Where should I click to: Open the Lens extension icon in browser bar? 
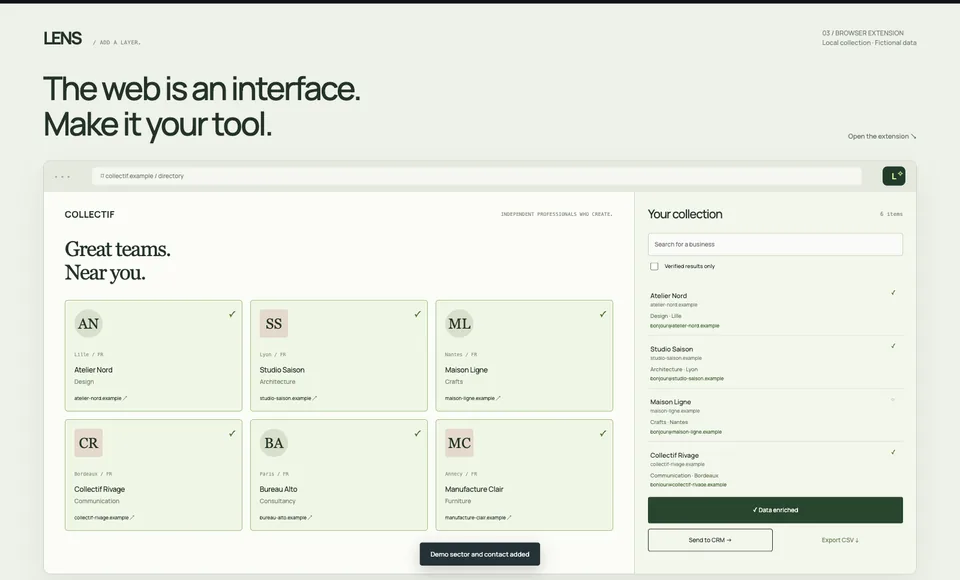pyautogui.click(x=893, y=176)
